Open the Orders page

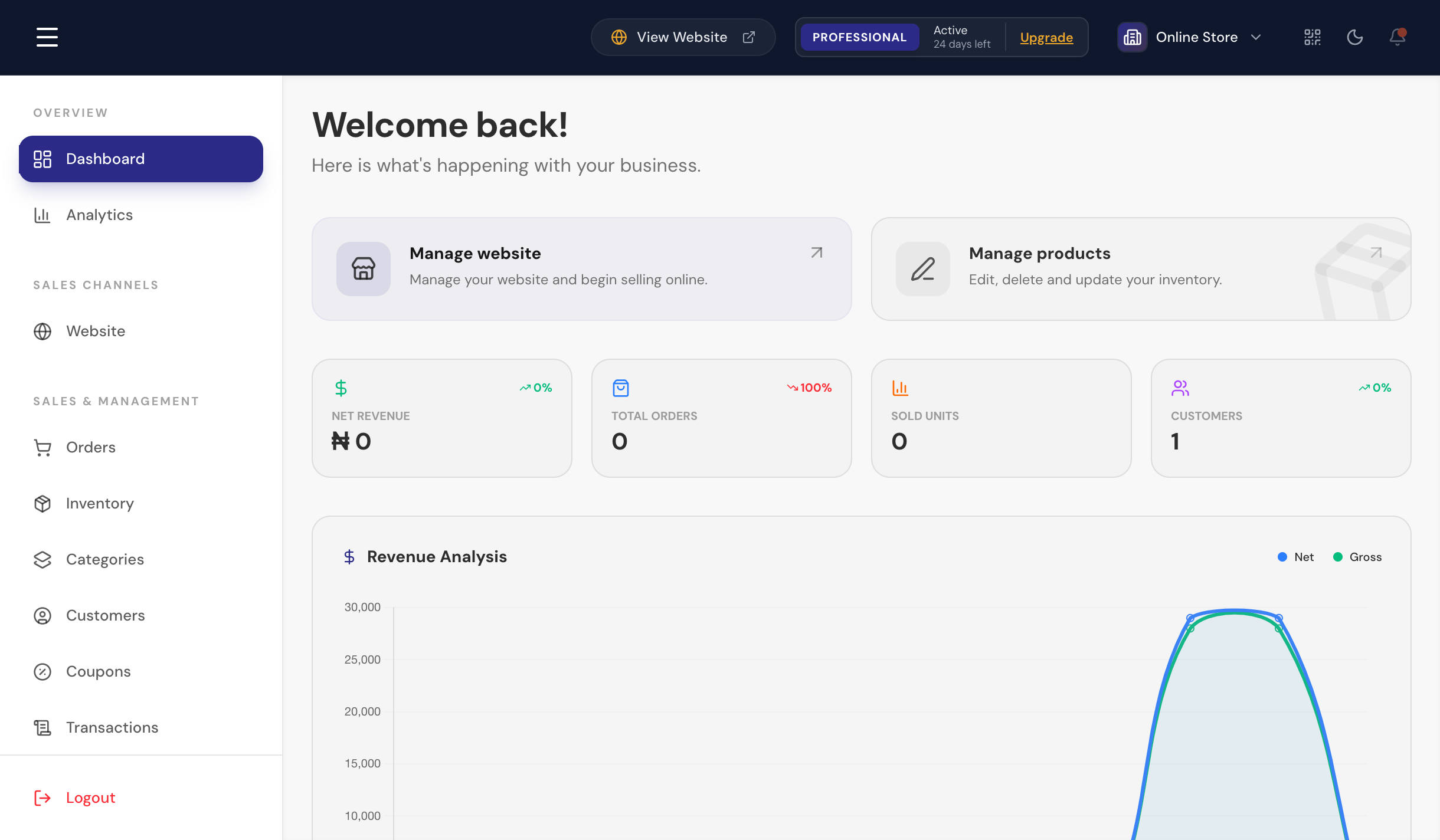coord(141,447)
